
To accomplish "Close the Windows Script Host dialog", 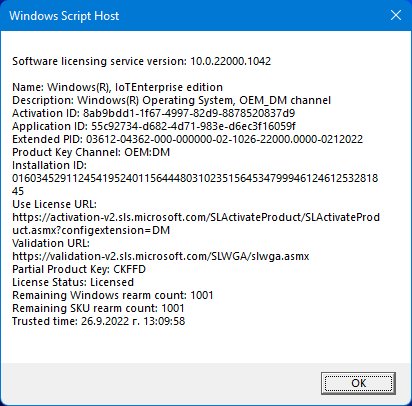I will click(396, 15).
